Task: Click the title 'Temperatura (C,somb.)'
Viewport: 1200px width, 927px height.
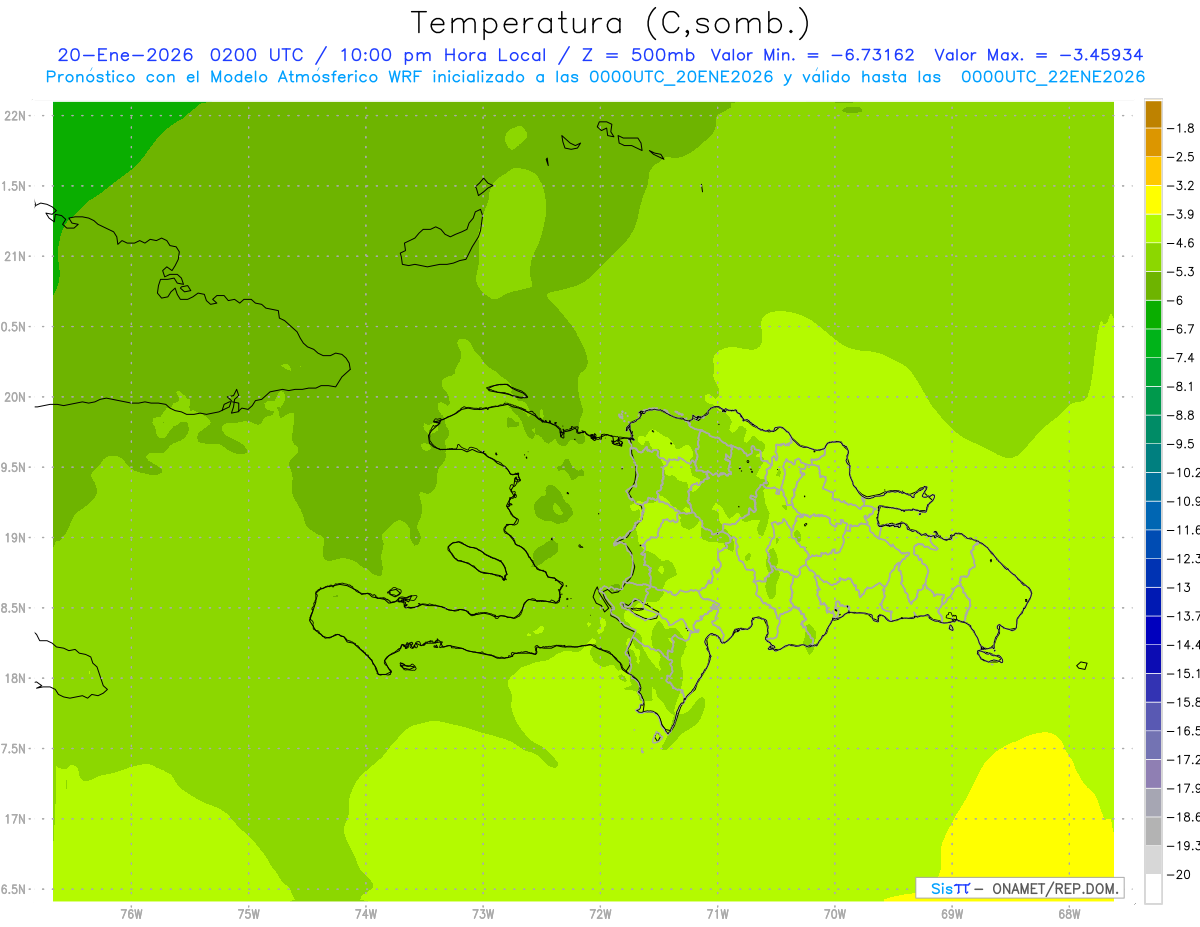Action: click(x=611, y=23)
